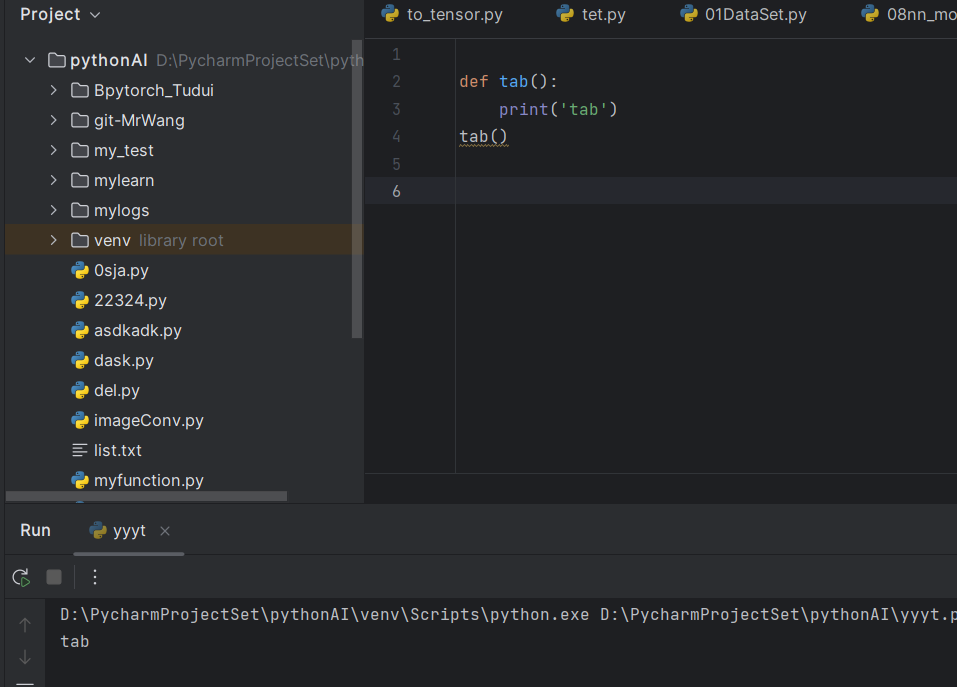
Task: Expand the Bpytorch_Tudui folder
Action: 54,91
